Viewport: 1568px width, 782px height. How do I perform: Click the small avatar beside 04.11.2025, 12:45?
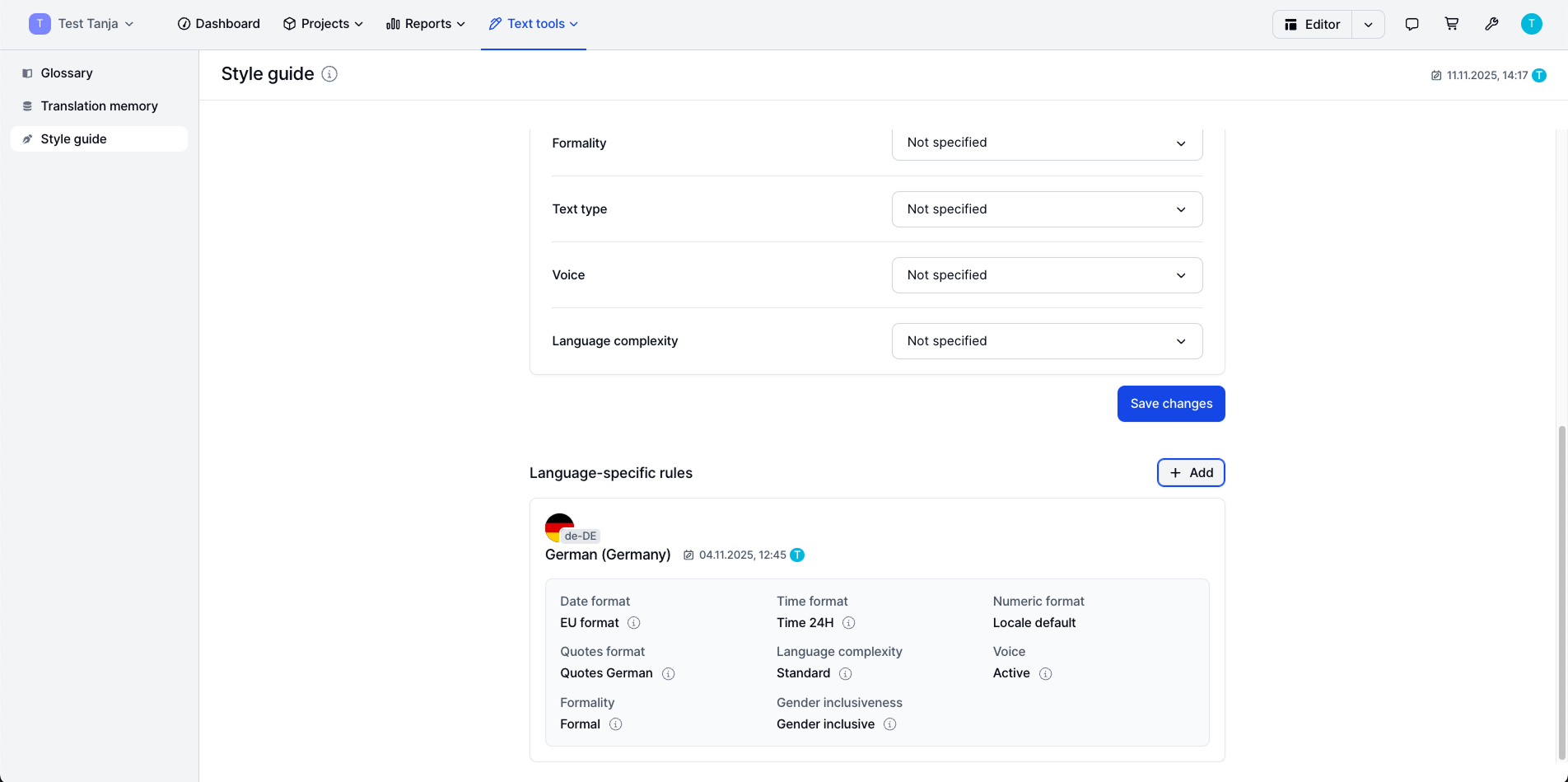coord(797,555)
